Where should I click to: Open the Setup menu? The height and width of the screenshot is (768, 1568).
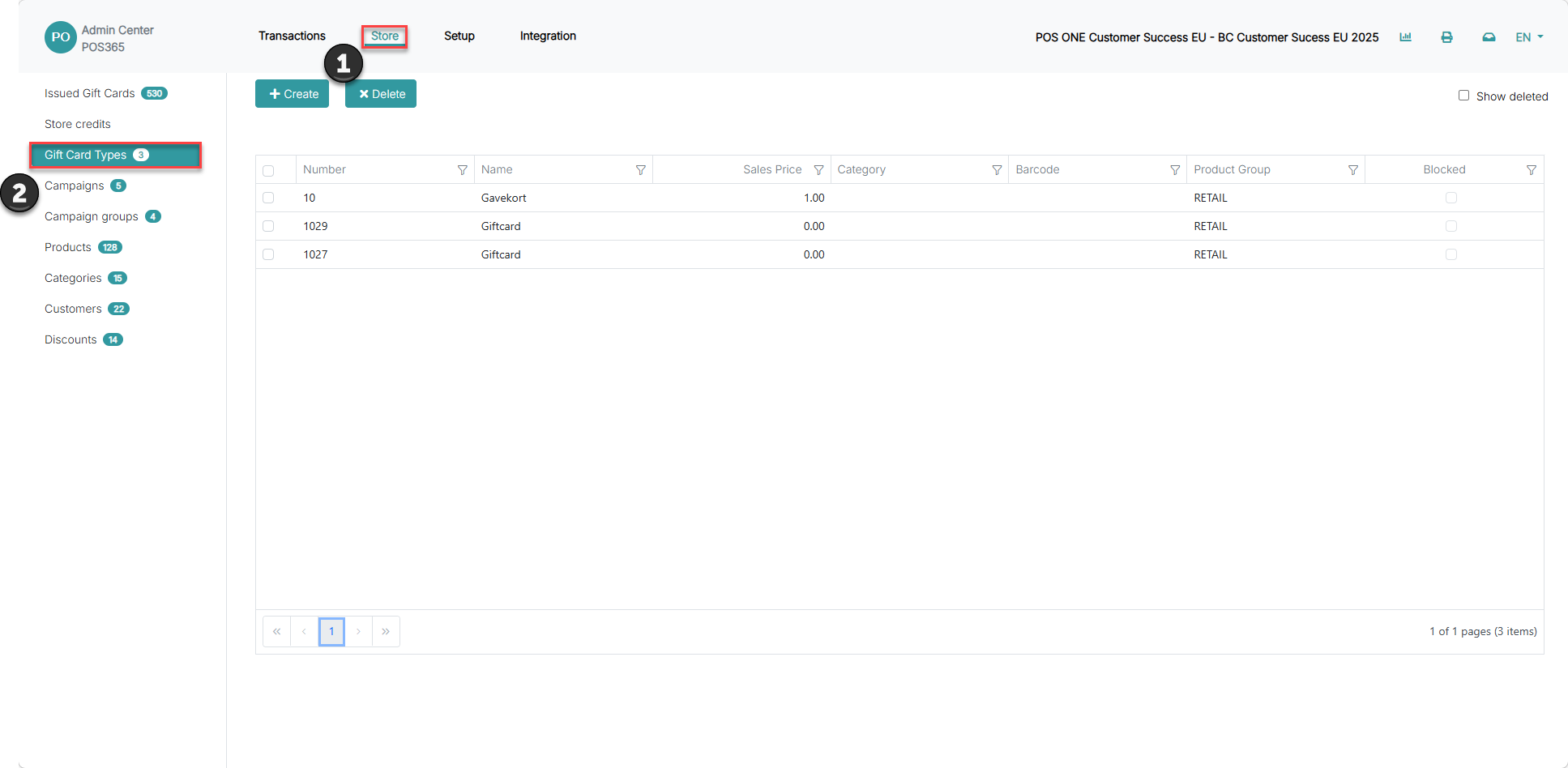coord(459,36)
